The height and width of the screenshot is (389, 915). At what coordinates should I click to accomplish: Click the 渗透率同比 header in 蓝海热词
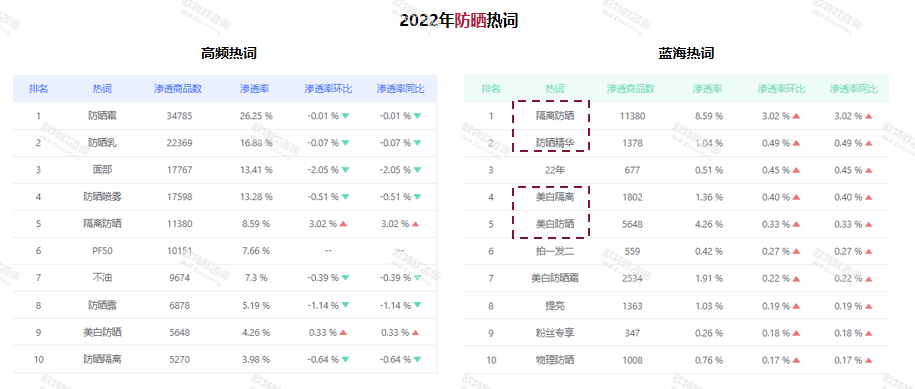[853, 89]
